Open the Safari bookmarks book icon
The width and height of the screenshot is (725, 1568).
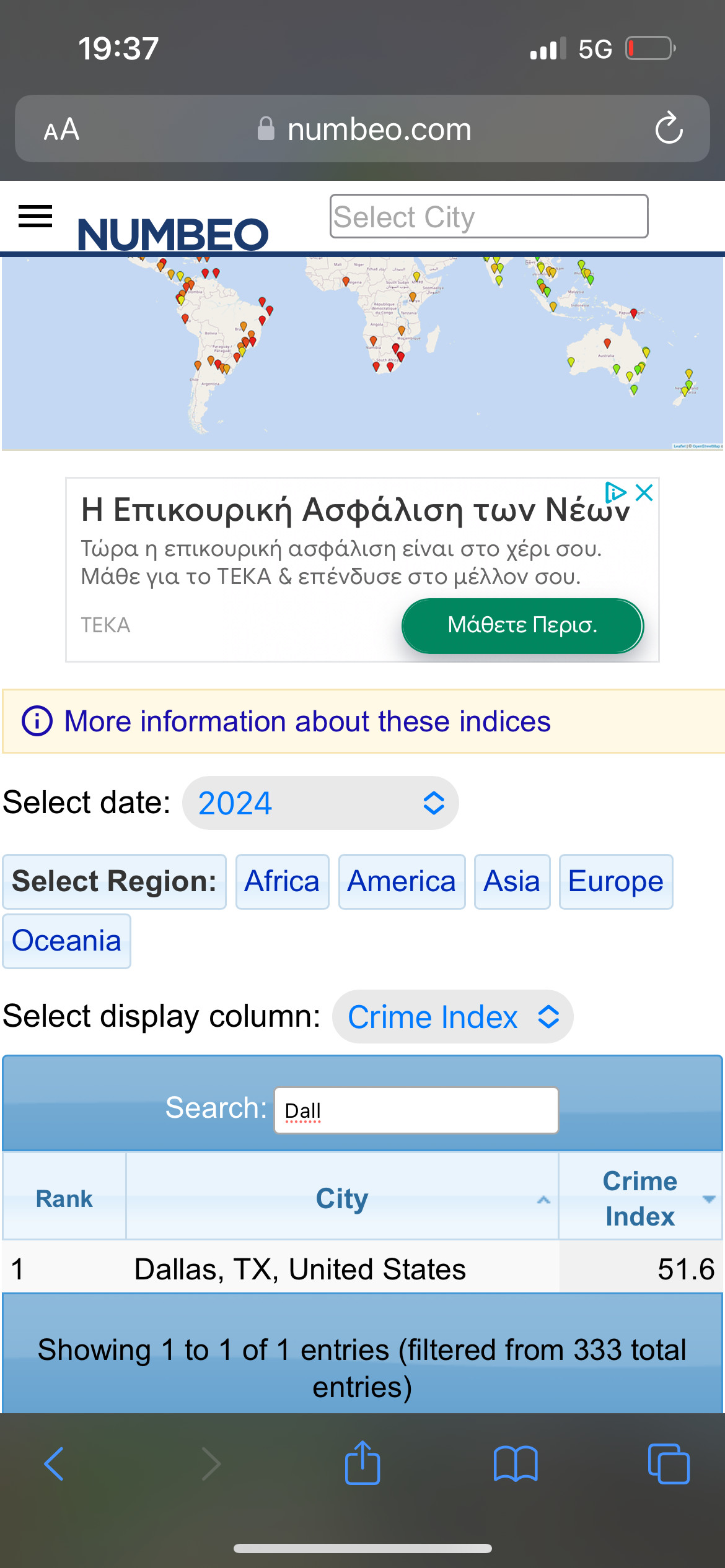pos(516,1464)
